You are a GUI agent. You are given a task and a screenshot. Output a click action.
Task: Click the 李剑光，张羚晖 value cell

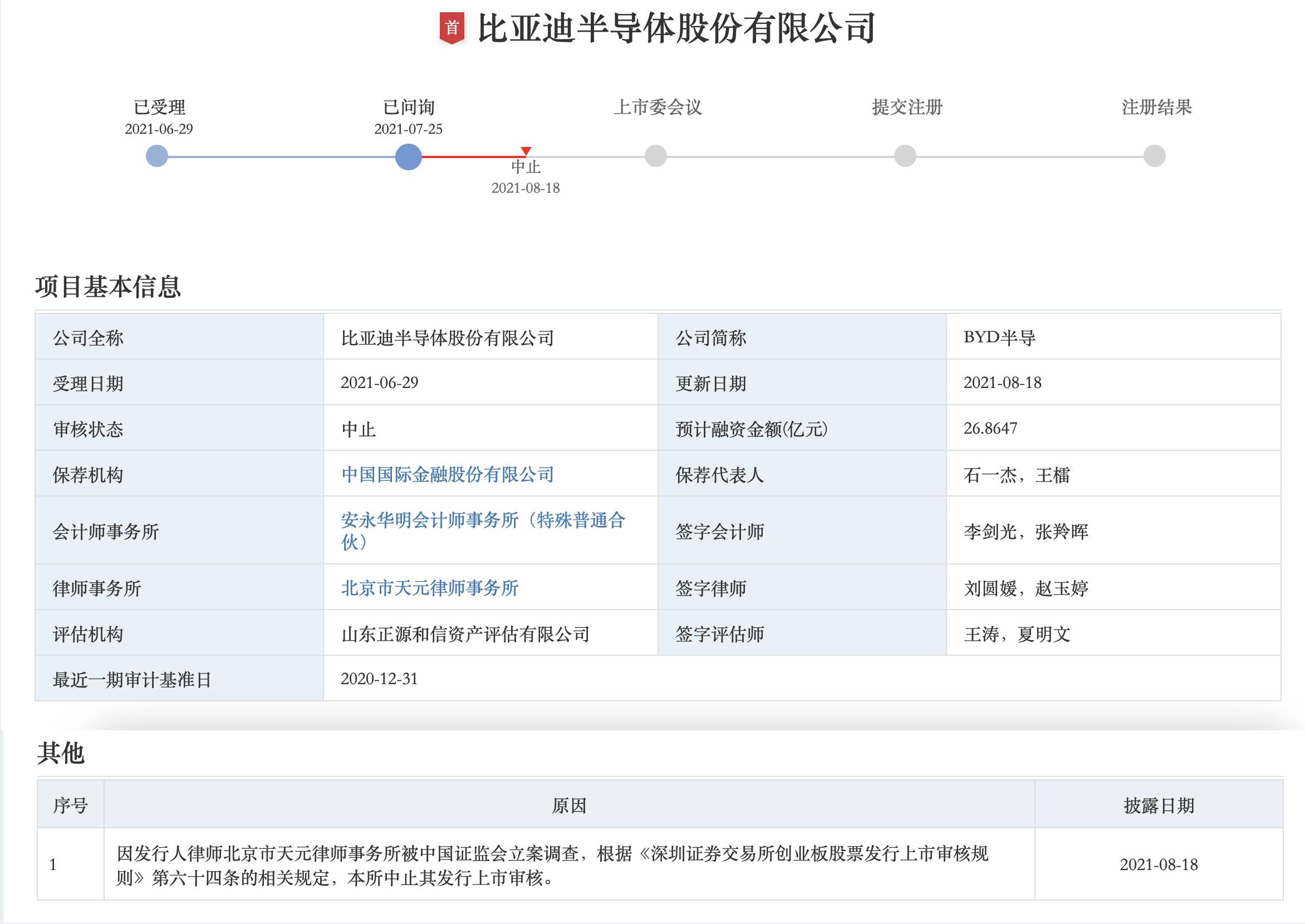tap(1114, 530)
